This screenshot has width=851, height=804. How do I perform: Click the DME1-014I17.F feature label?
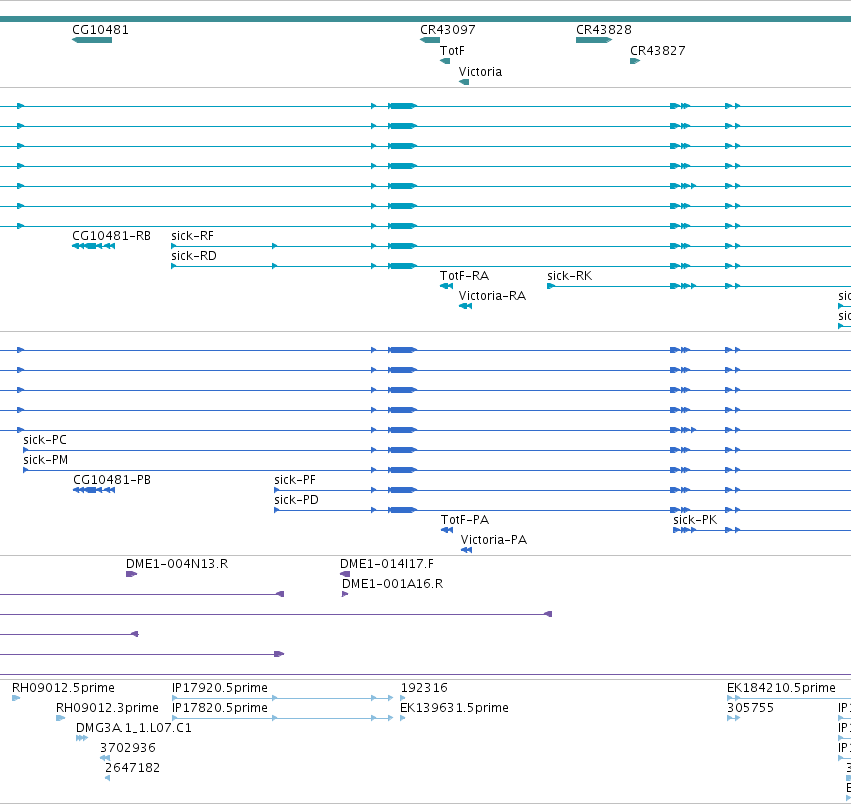387,564
